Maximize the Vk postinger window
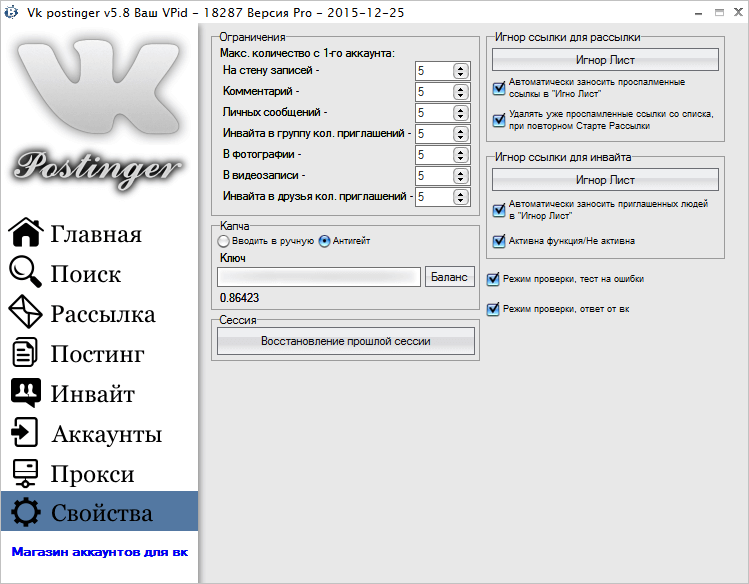 [719, 13]
